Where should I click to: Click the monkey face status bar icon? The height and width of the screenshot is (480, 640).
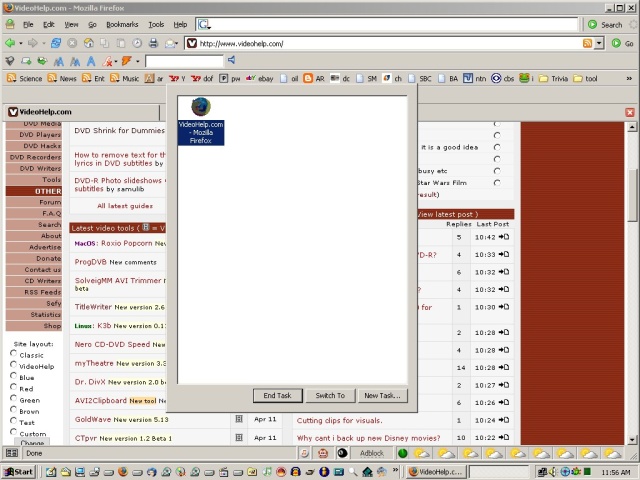(323, 453)
